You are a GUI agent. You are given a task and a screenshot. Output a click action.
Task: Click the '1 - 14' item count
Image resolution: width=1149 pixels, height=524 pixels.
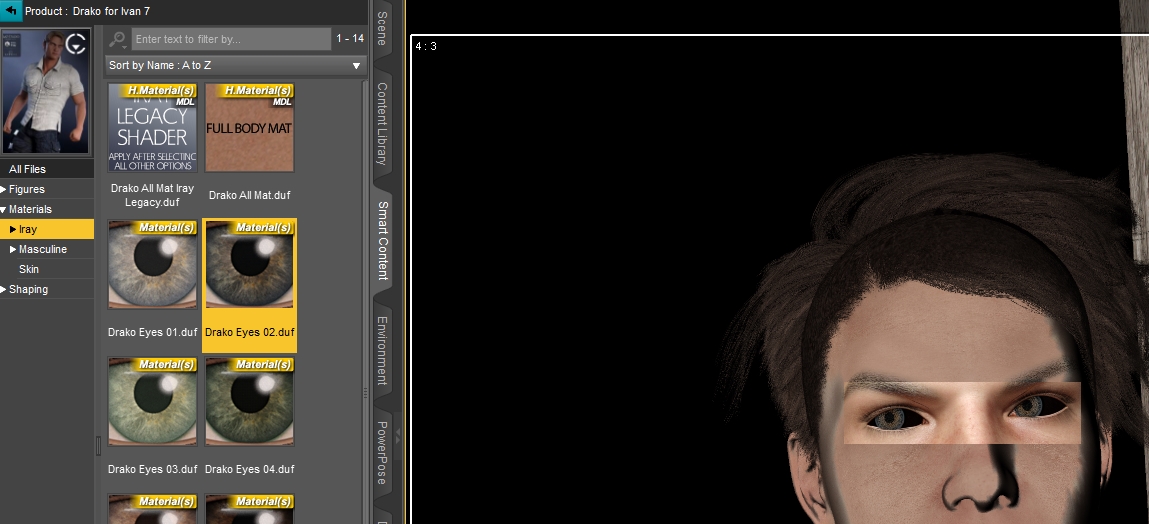pyautogui.click(x=350, y=39)
